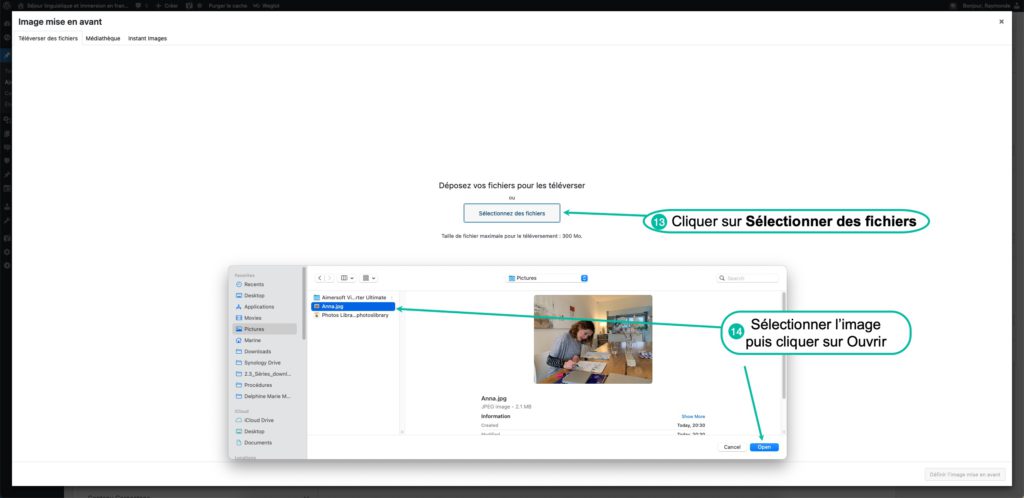The width and height of the screenshot is (1024, 498).
Task: Close the Image mise en avant dialog
Action: (1001, 21)
